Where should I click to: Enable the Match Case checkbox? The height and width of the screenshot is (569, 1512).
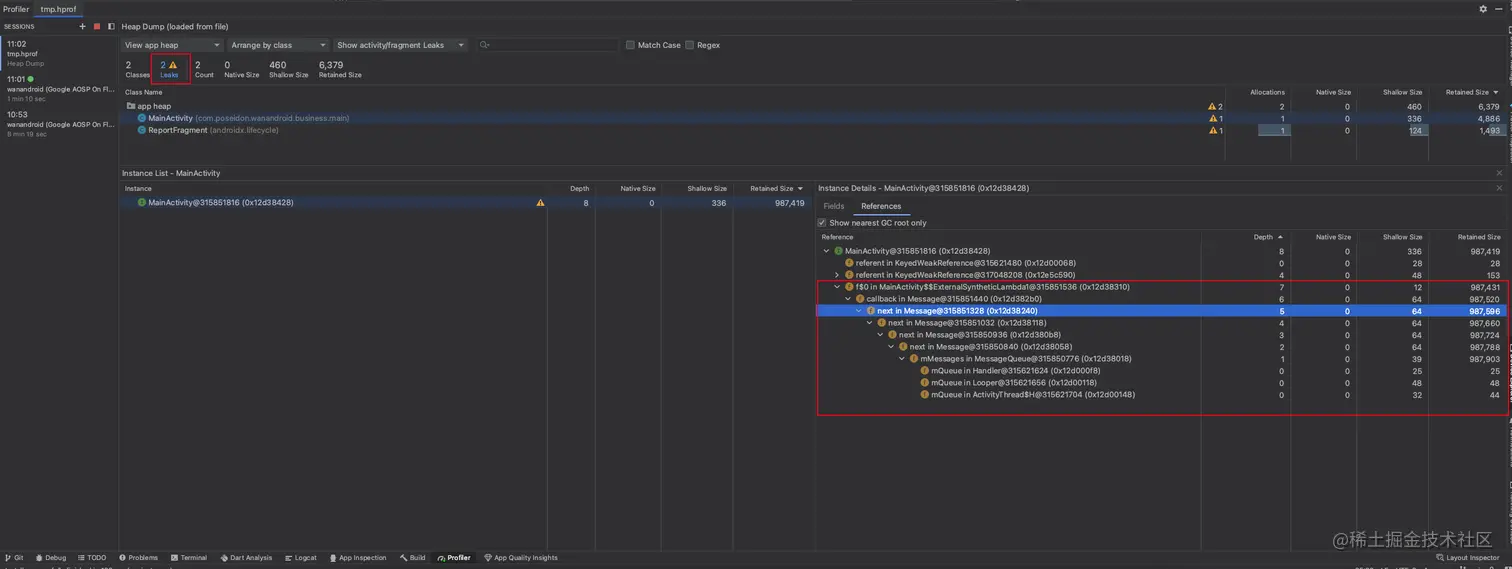tap(630, 45)
